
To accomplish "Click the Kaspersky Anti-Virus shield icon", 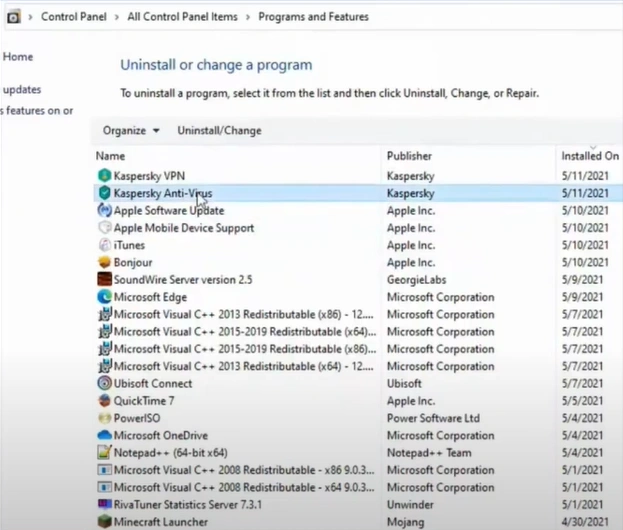I will tap(104, 193).
